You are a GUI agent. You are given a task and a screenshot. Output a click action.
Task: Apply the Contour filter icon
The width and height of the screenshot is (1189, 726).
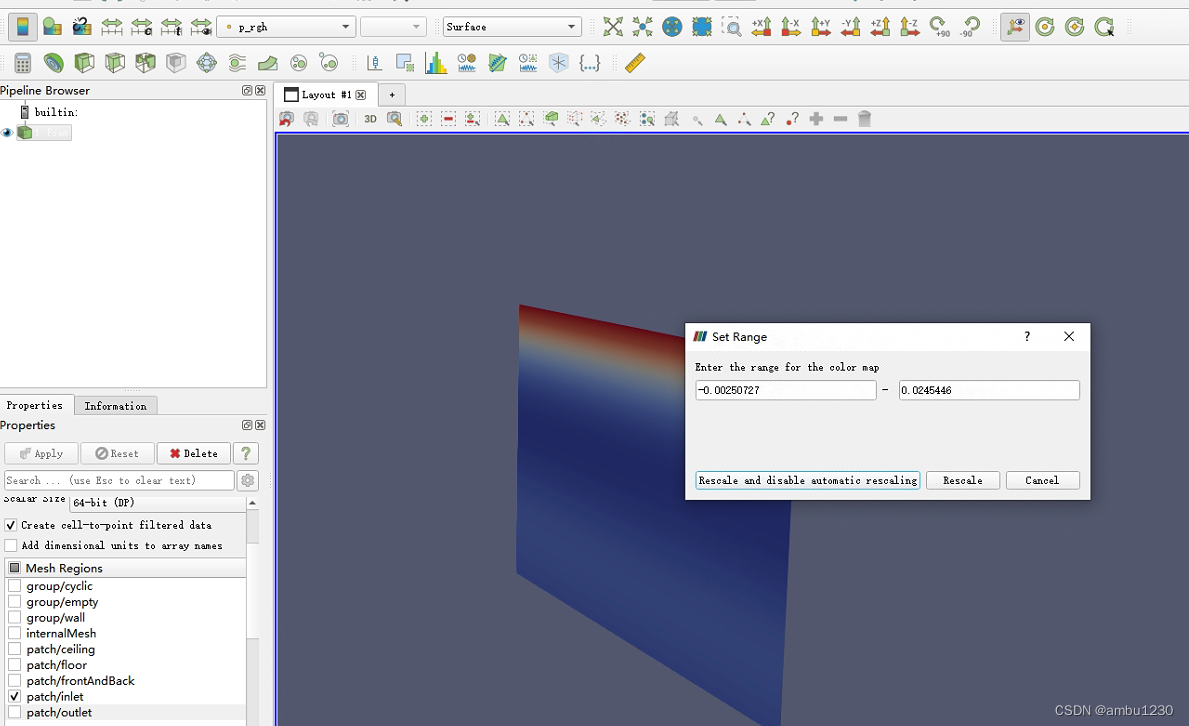click(x=54, y=63)
